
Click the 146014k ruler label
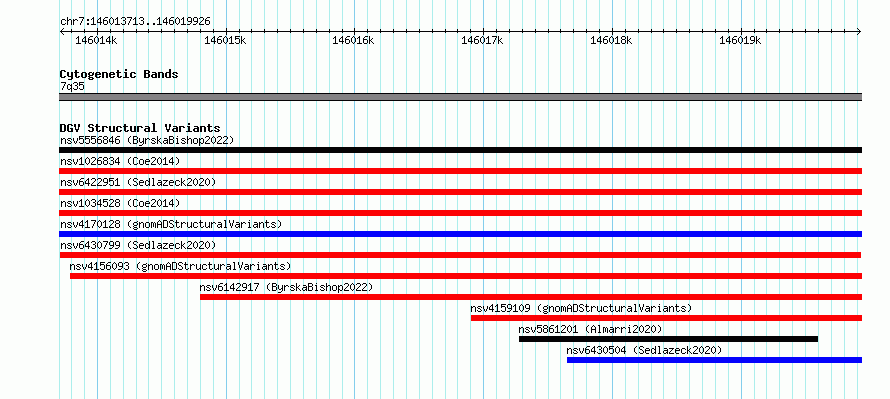(96, 41)
